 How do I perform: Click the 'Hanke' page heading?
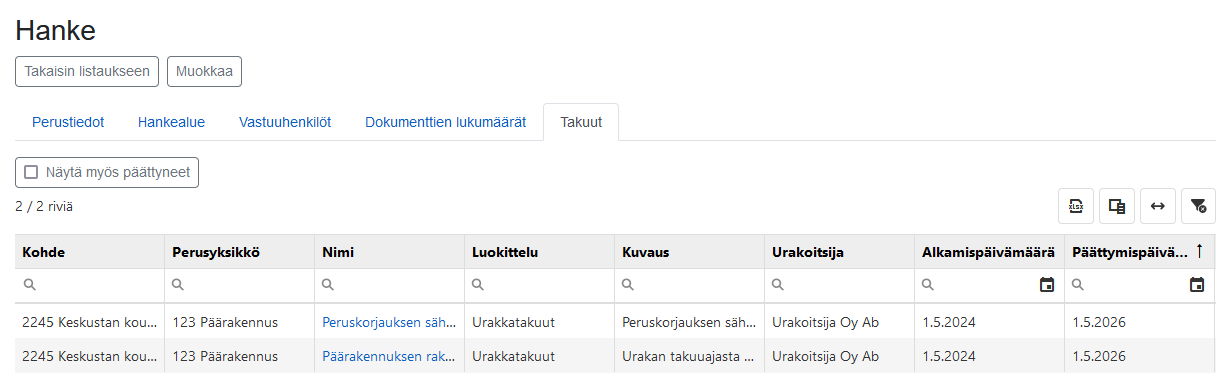(56, 30)
